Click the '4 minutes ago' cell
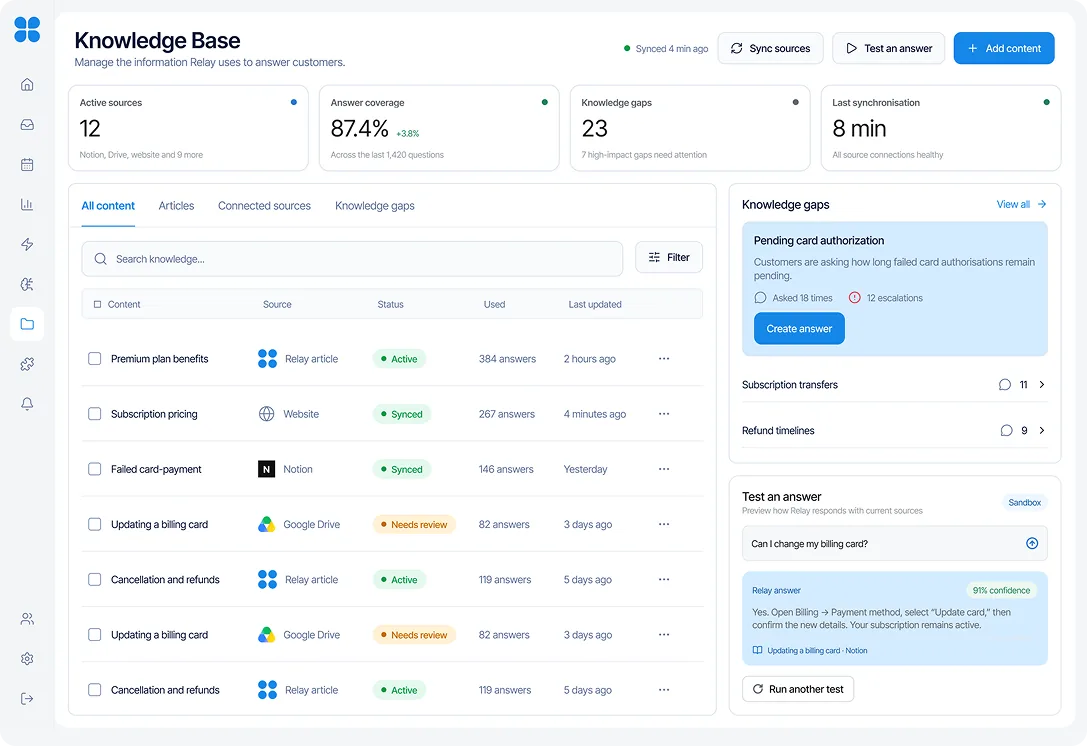This screenshot has width=1087, height=746. click(595, 414)
